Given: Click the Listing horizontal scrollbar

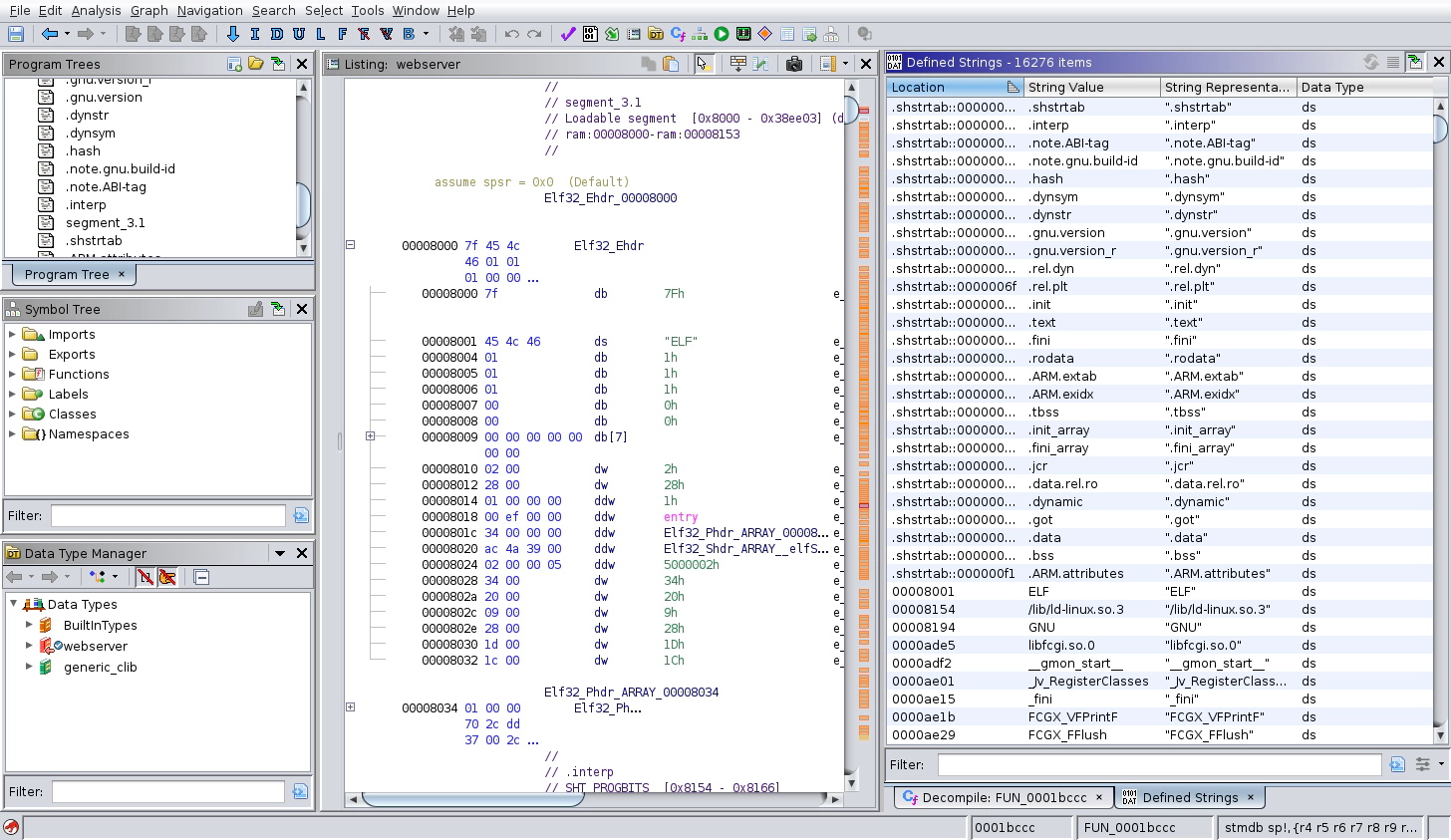Looking at the screenshot, I should point(594,799).
